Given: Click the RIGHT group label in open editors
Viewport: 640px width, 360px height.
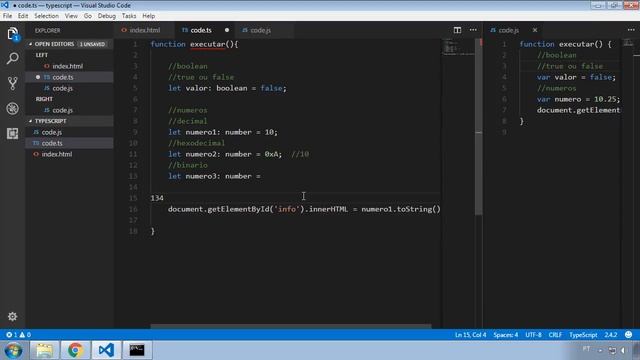Looking at the screenshot, I should tap(44, 99).
